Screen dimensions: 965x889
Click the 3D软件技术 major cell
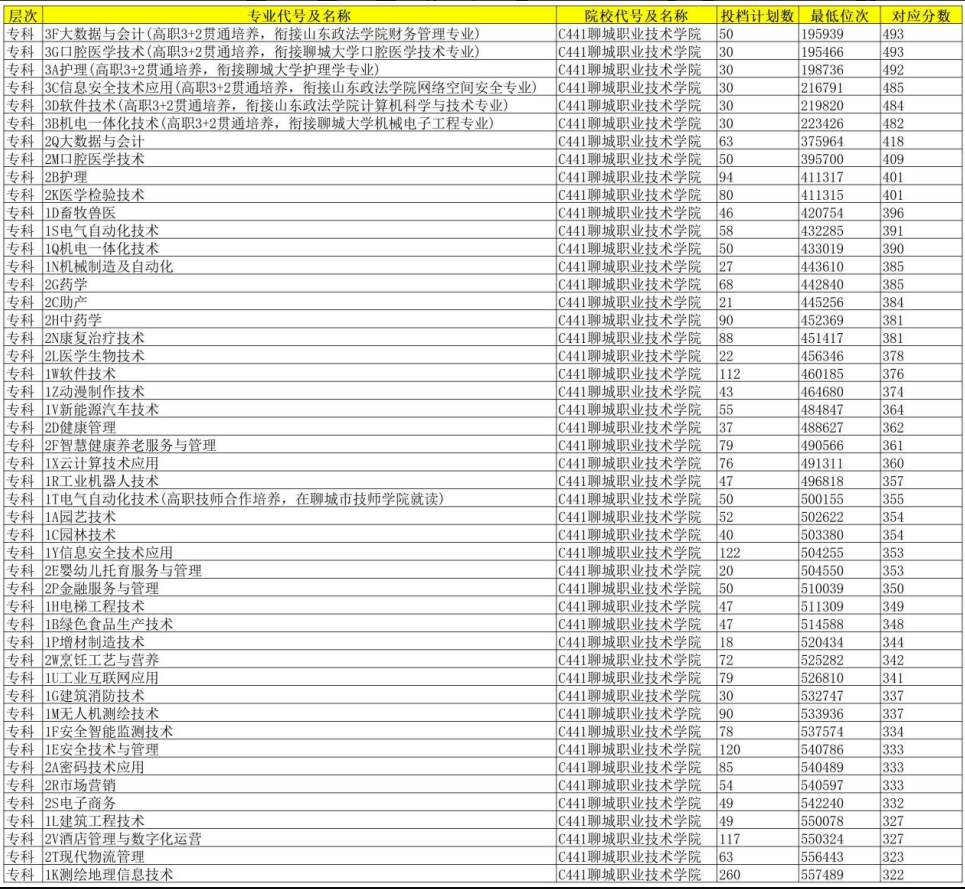click(x=299, y=105)
